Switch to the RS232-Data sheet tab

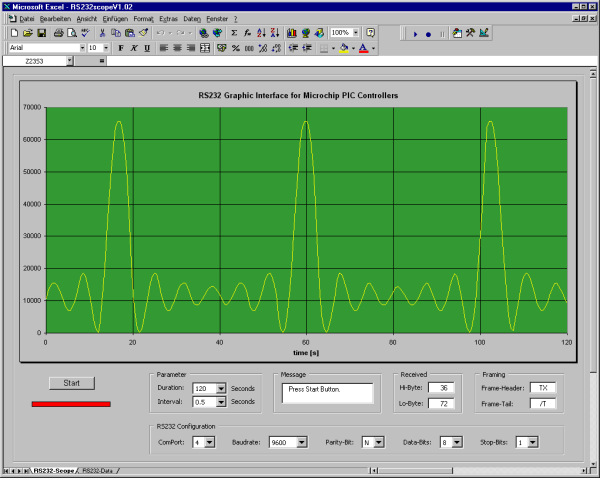pyautogui.click(x=97, y=469)
